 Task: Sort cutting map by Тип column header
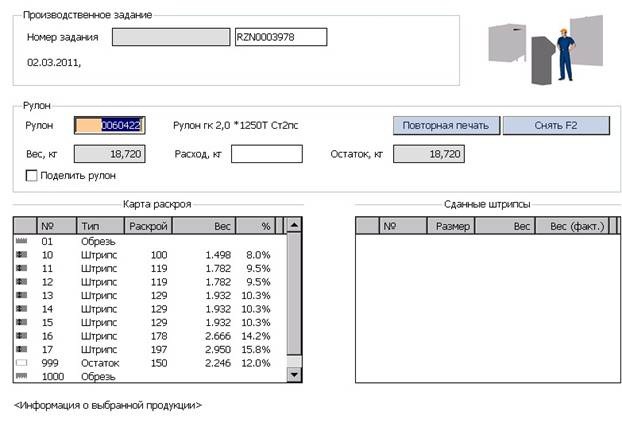[x=101, y=227]
